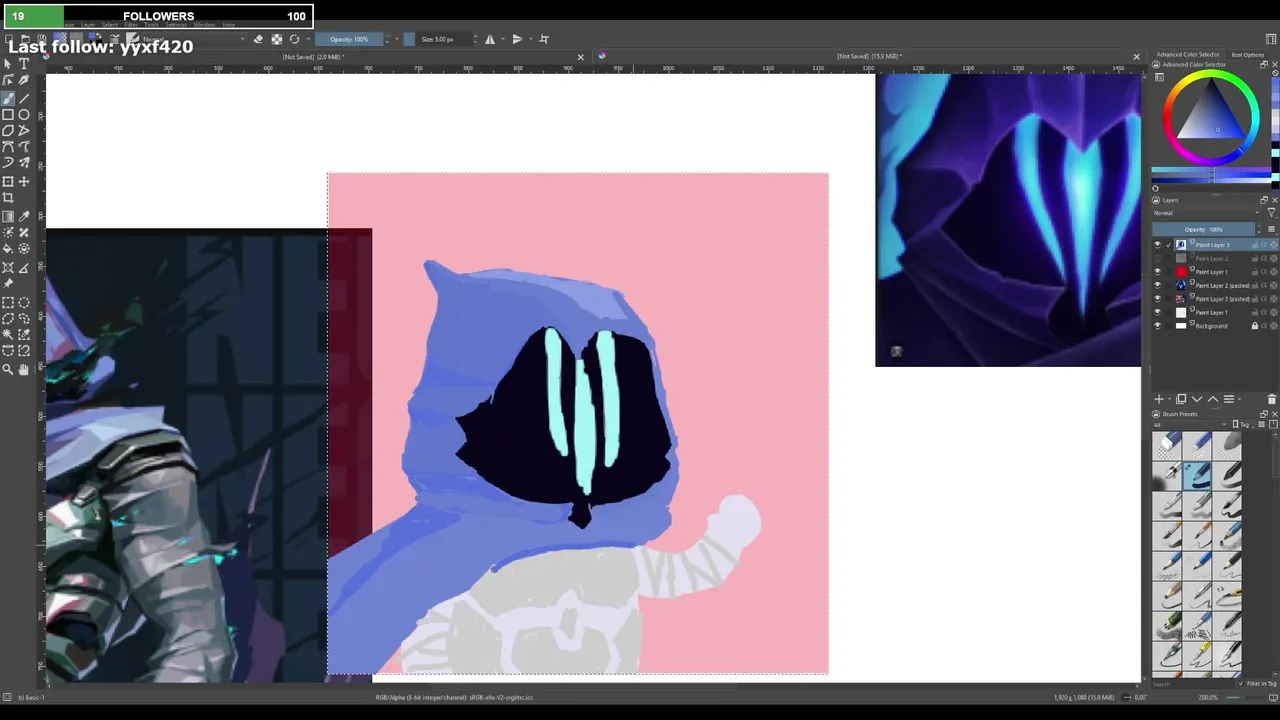Toggle visibility of first Paint Layer 2 (pasted)
The image size is (1280, 720).
(1158, 285)
